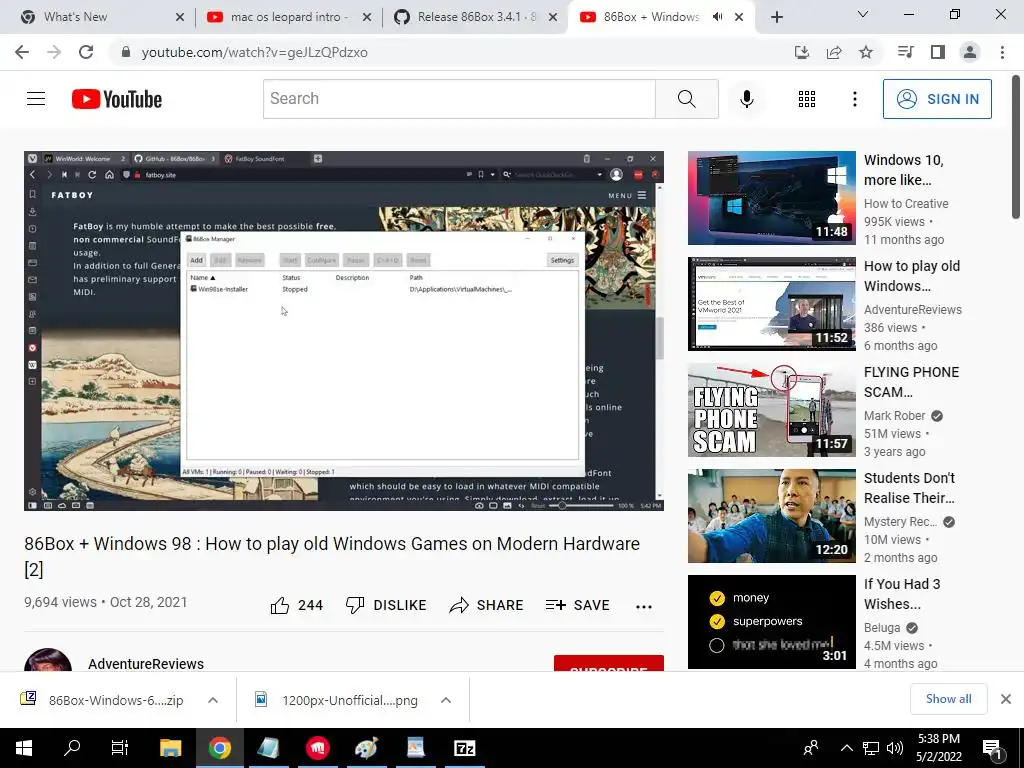Open Students Don't Realise Their video
1024x768 pixels.
click(x=771, y=516)
